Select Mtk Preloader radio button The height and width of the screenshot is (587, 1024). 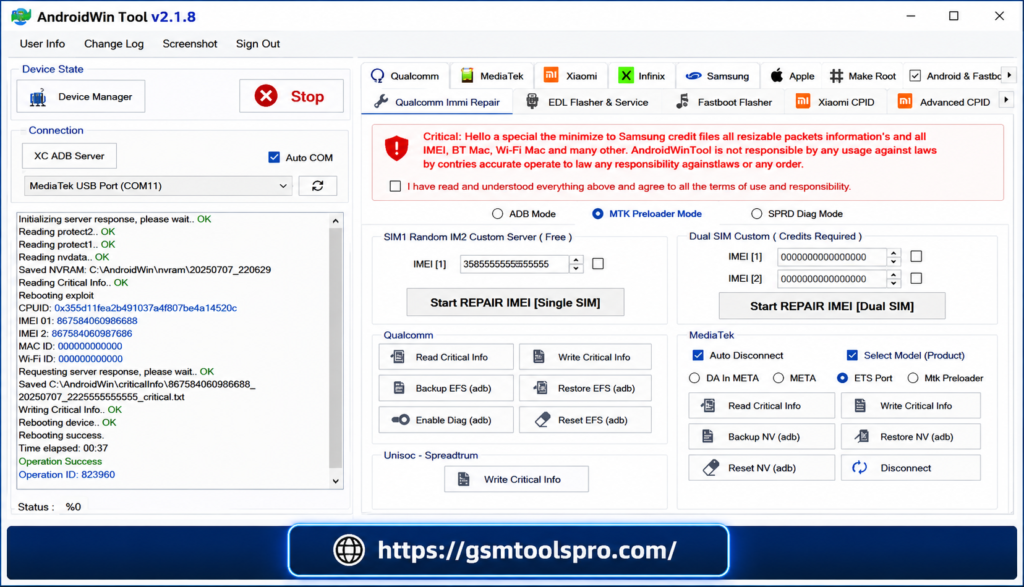point(913,378)
